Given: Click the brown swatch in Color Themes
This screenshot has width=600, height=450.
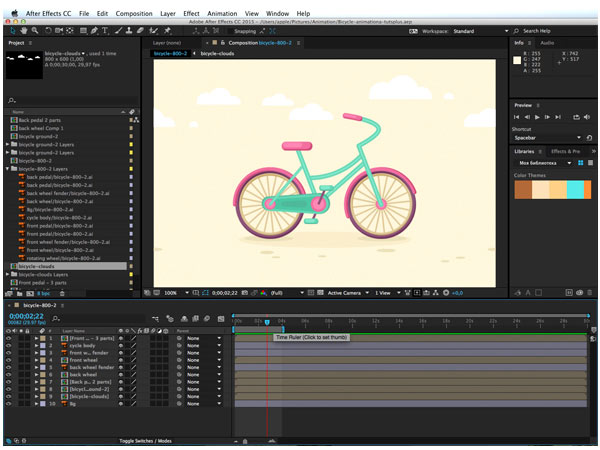Looking at the screenshot, I should tap(523, 190).
